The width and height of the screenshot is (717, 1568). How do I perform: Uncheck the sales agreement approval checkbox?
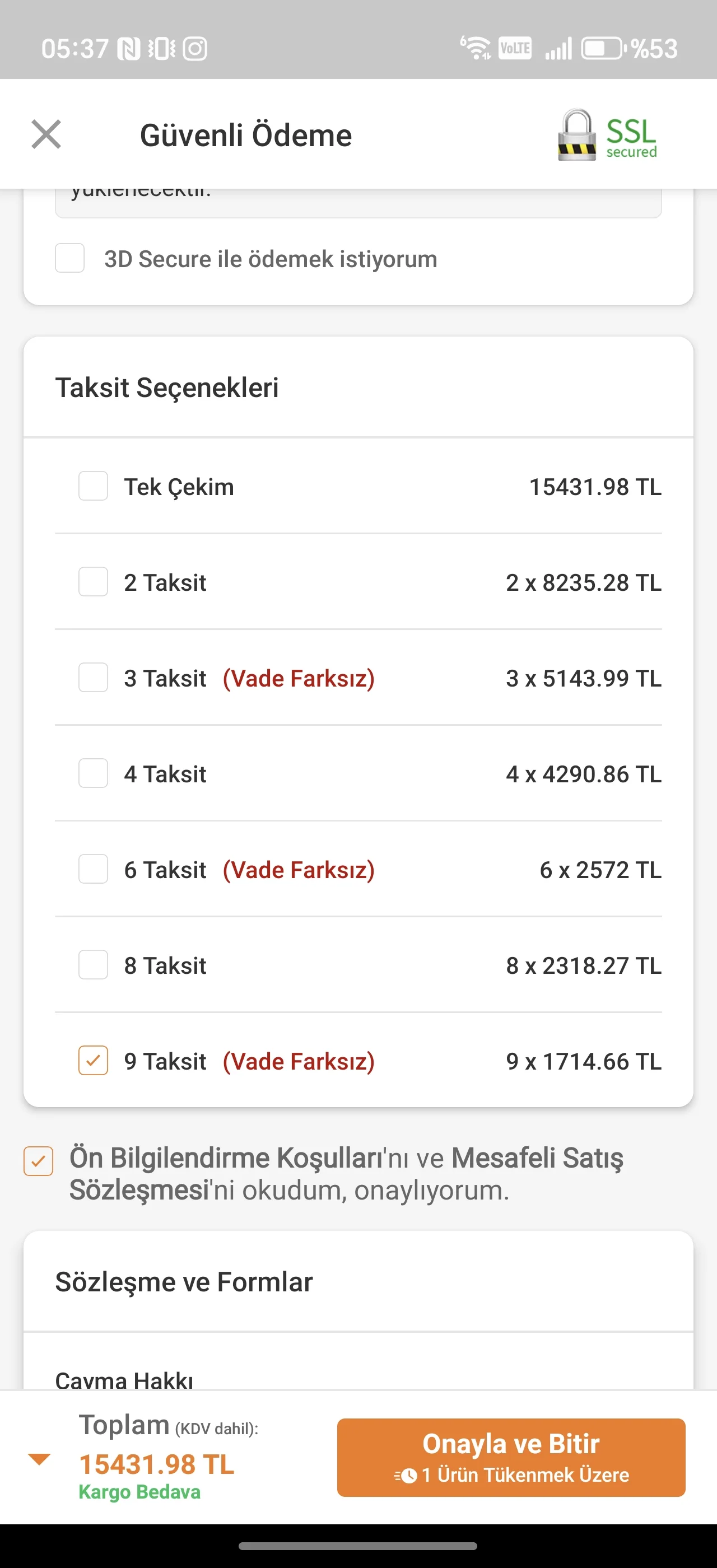click(x=38, y=1161)
